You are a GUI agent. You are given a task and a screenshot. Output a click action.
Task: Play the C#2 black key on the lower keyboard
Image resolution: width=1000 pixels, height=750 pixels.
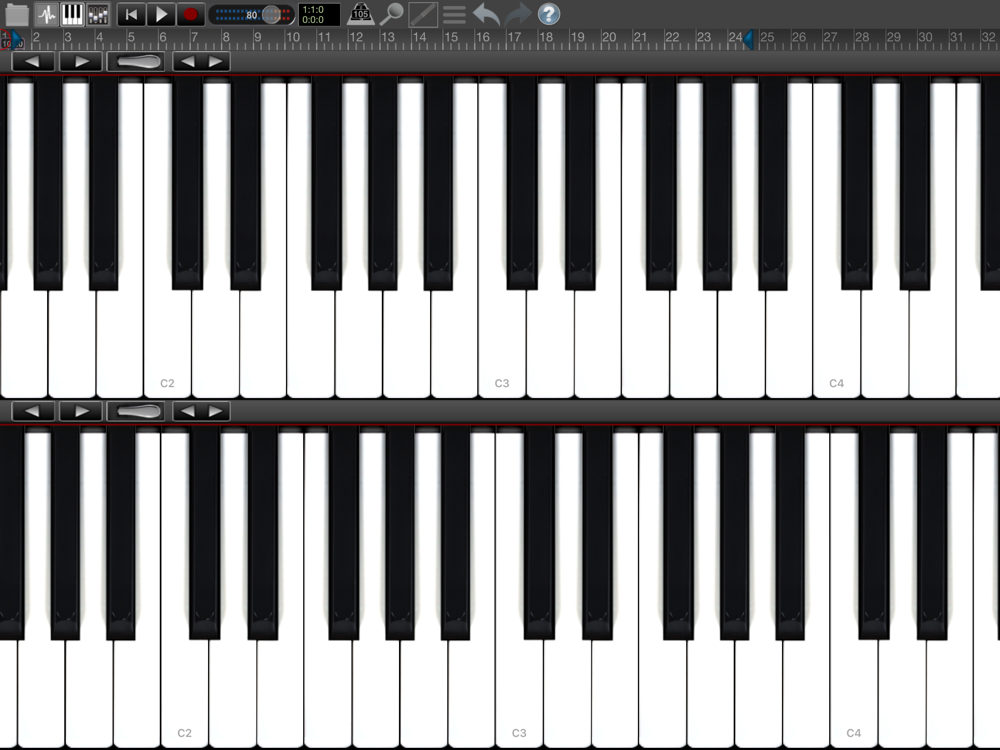coord(205,533)
